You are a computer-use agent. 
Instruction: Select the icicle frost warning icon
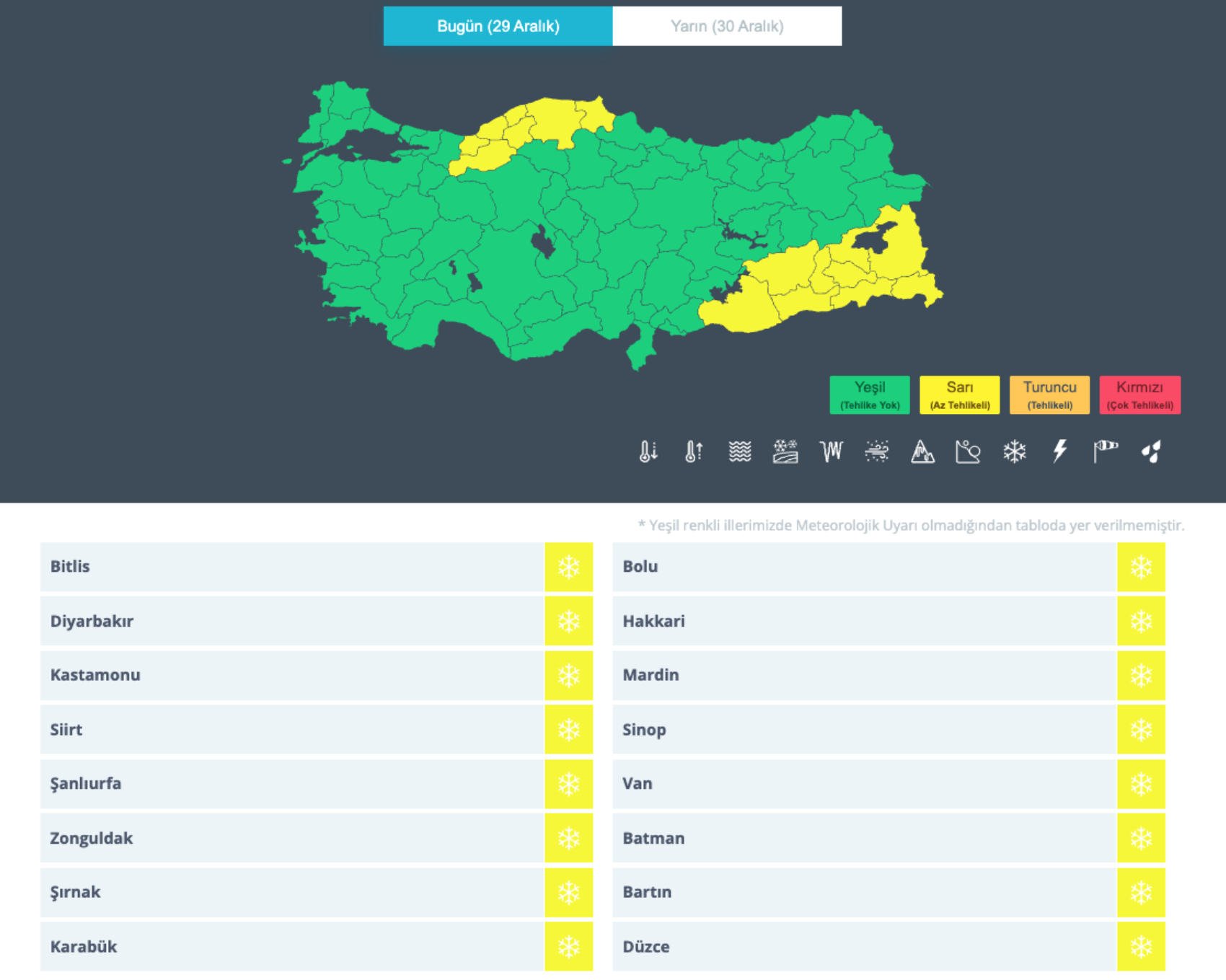pyautogui.click(x=831, y=451)
